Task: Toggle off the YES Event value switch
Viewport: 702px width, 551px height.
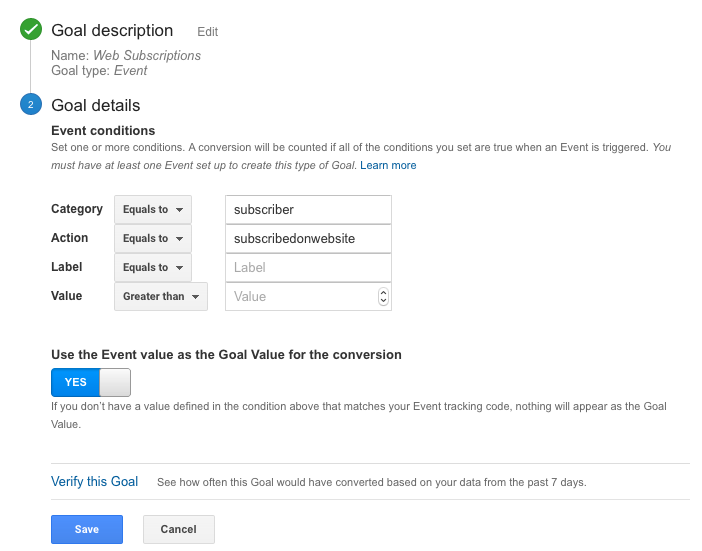Action: click(x=91, y=382)
